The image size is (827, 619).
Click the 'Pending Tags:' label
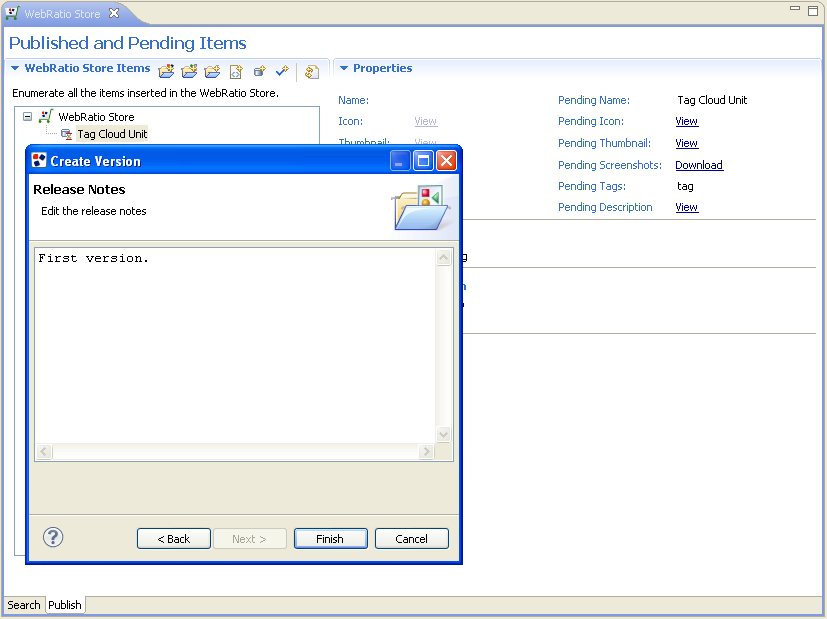pos(592,186)
